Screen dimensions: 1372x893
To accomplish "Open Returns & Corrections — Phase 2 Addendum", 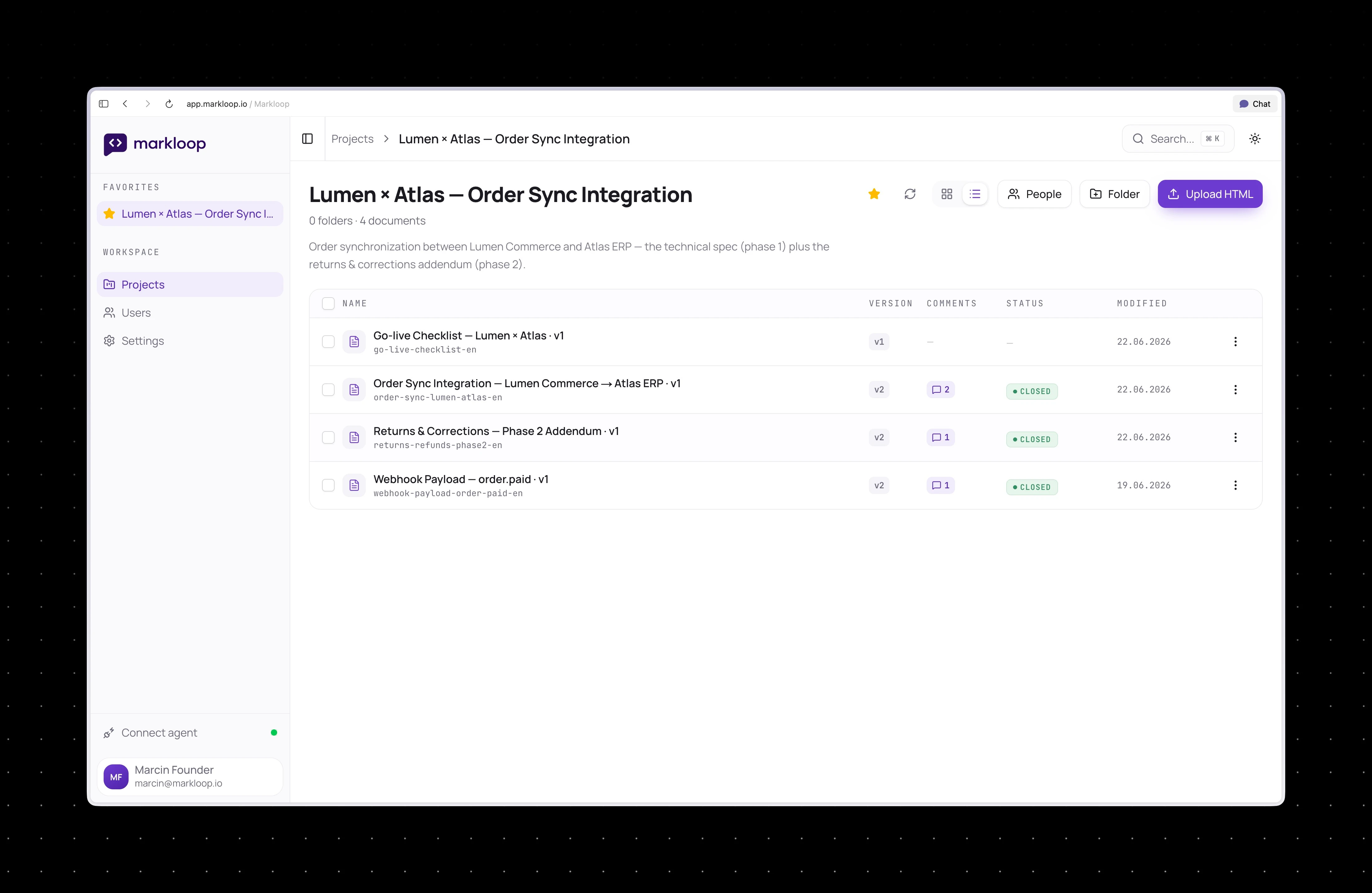I will pos(496,432).
